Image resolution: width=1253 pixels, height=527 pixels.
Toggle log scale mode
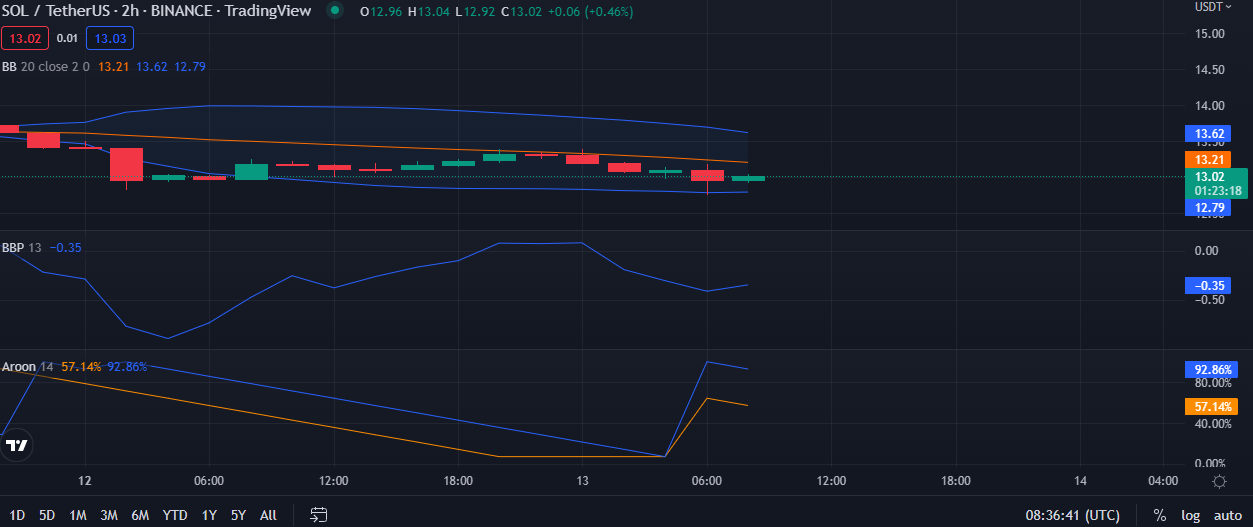1190,515
